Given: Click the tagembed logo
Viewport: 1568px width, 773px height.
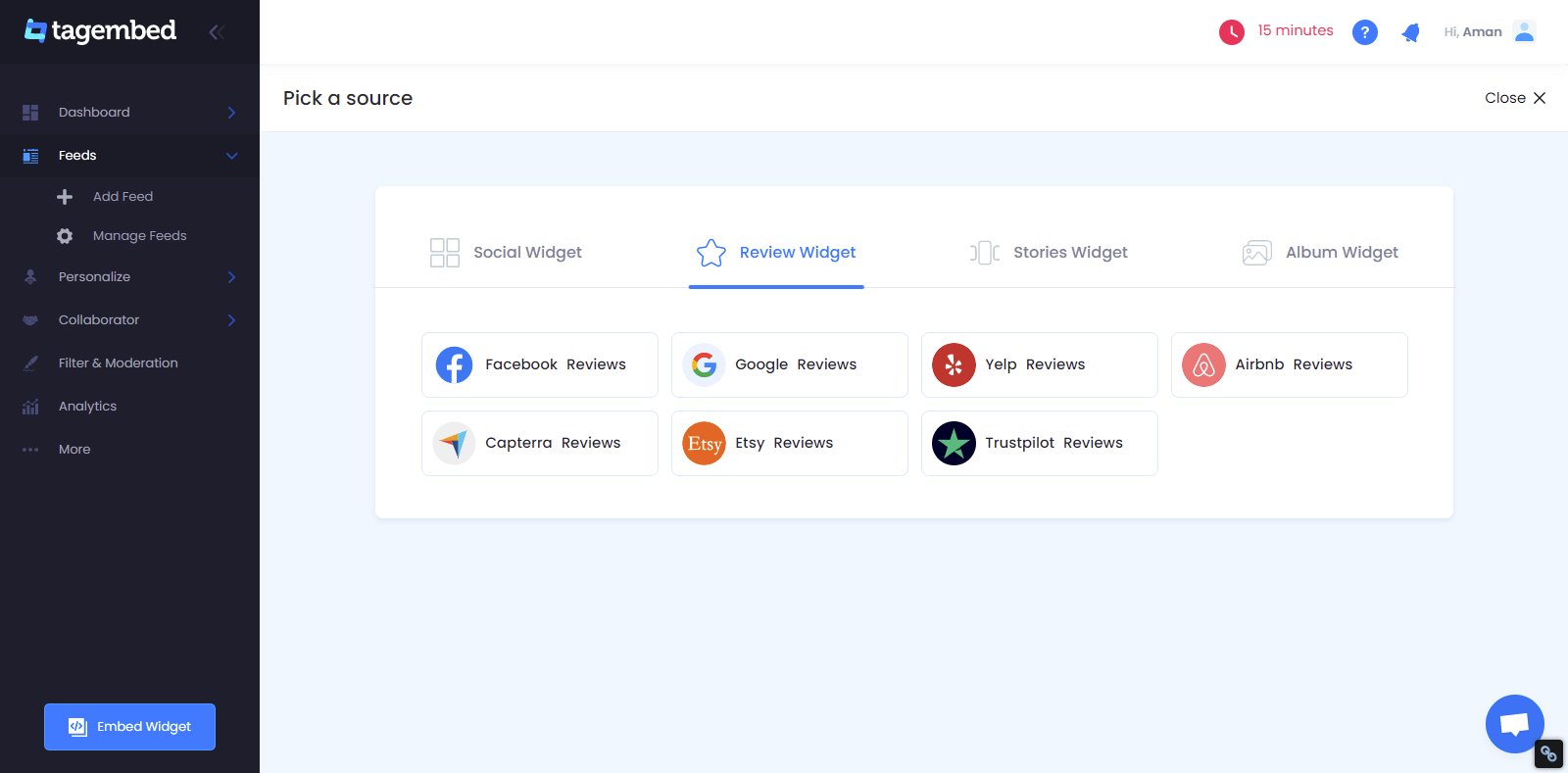Looking at the screenshot, I should point(100,31).
